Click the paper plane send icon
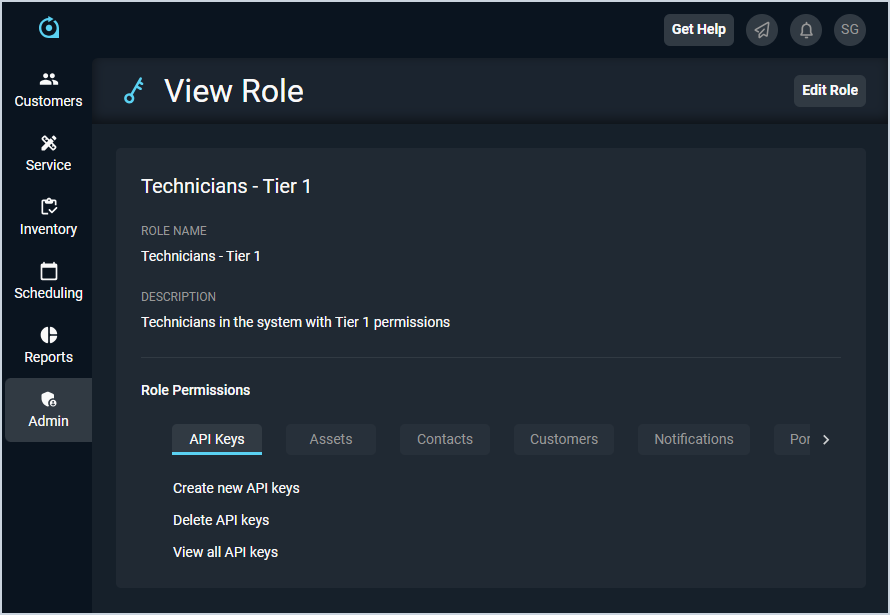Screen dimensions: 890x615 pyautogui.click(x=762, y=30)
